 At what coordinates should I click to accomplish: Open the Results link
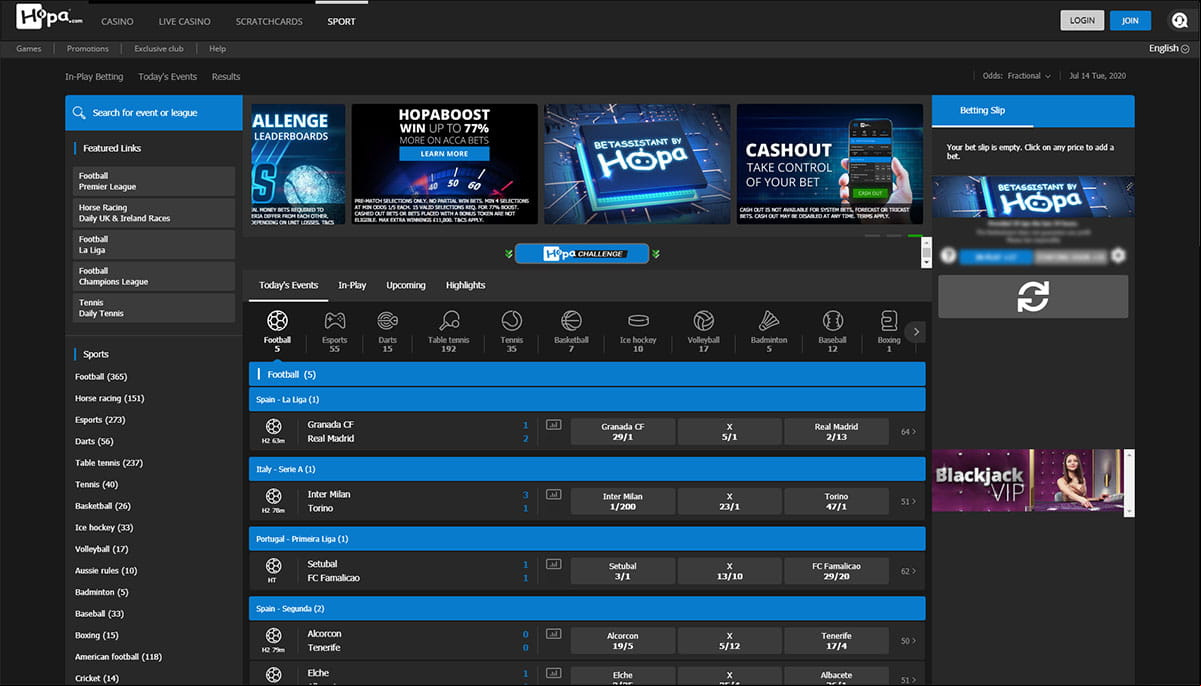click(226, 77)
